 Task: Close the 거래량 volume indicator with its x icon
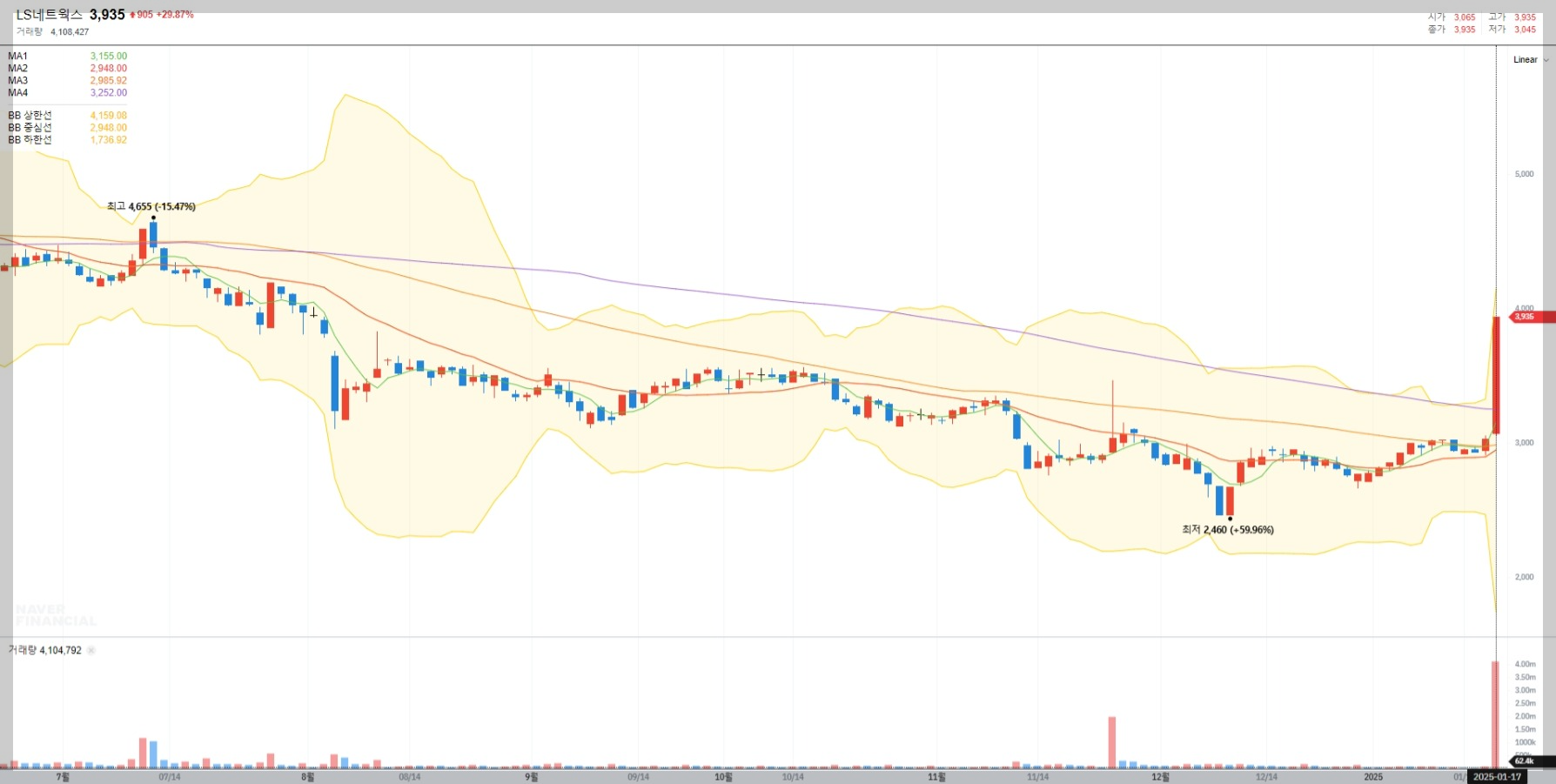91,650
